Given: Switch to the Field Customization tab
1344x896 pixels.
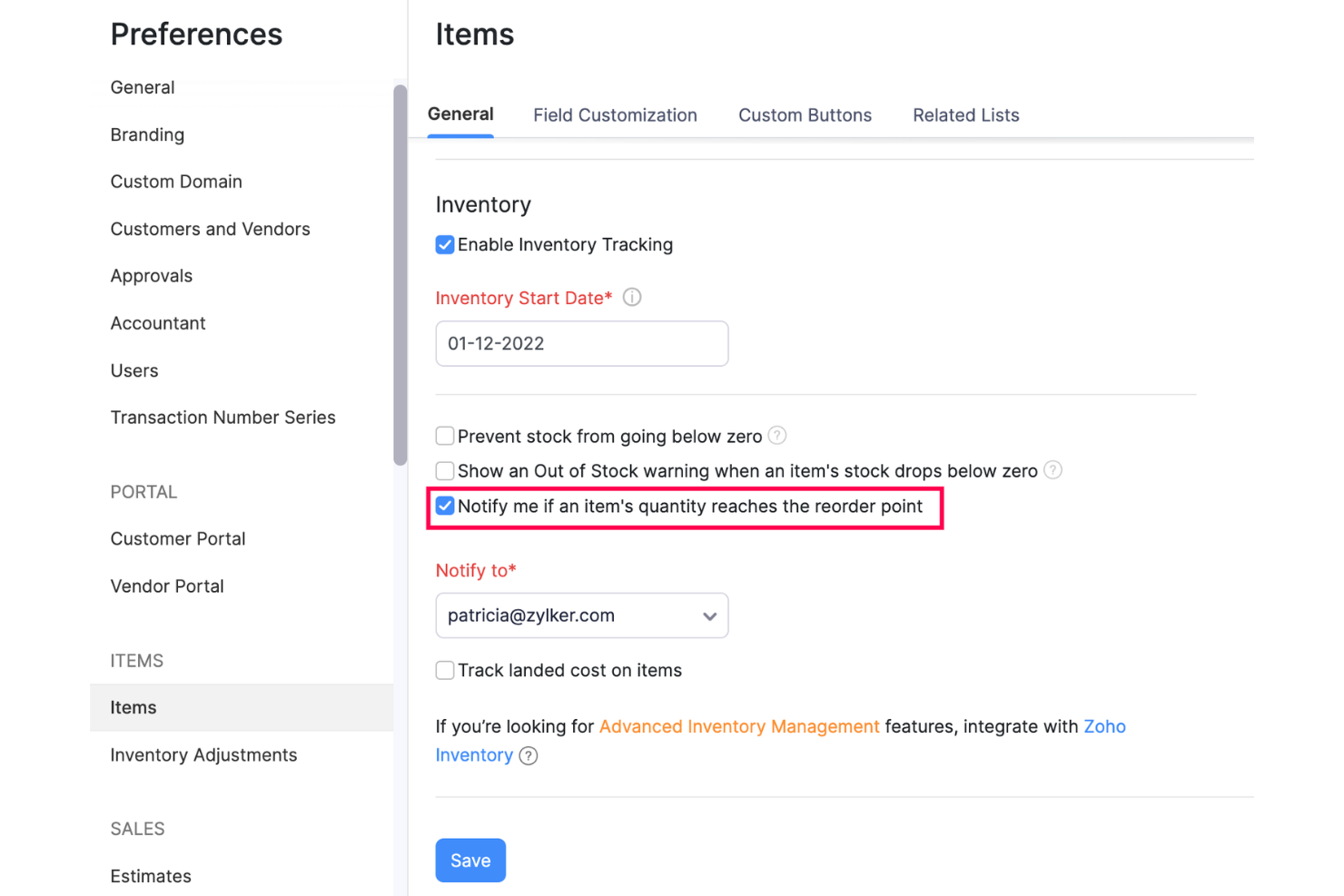Looking at the screenshot, I should (615, 114).
